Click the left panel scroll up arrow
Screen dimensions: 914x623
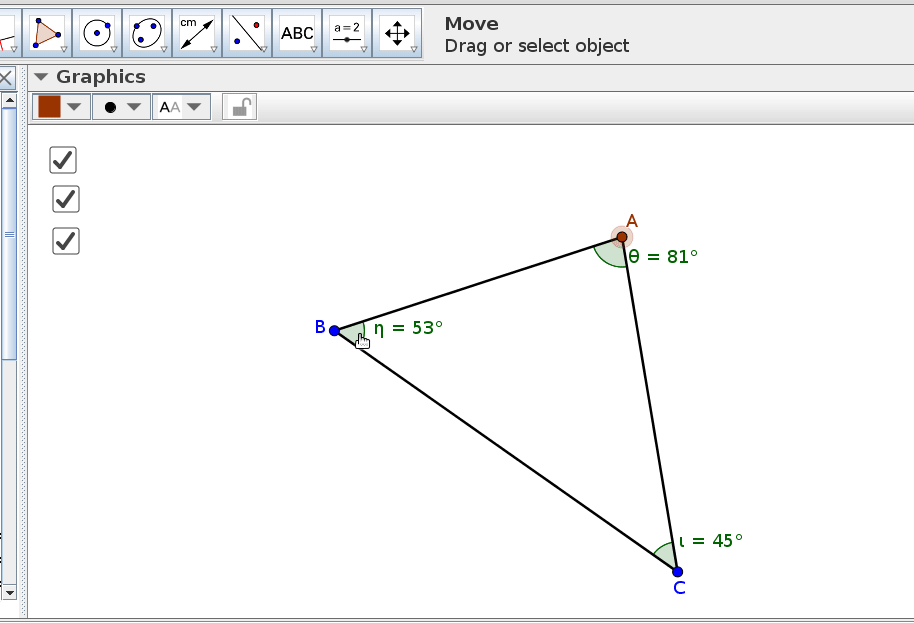(x=9, y=101)
